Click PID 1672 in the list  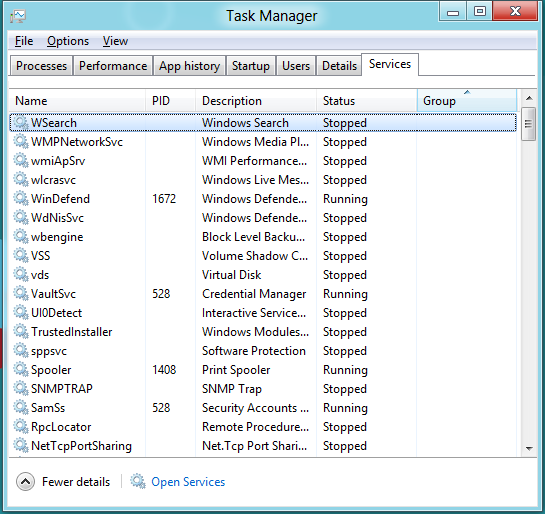point(164,199)
